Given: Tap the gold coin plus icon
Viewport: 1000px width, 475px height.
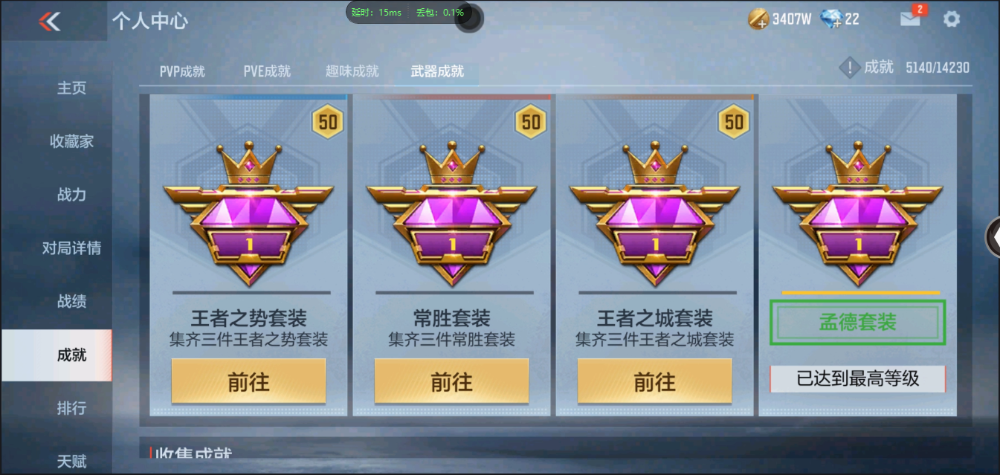Looking at the screenshot, I should (758, 19).
